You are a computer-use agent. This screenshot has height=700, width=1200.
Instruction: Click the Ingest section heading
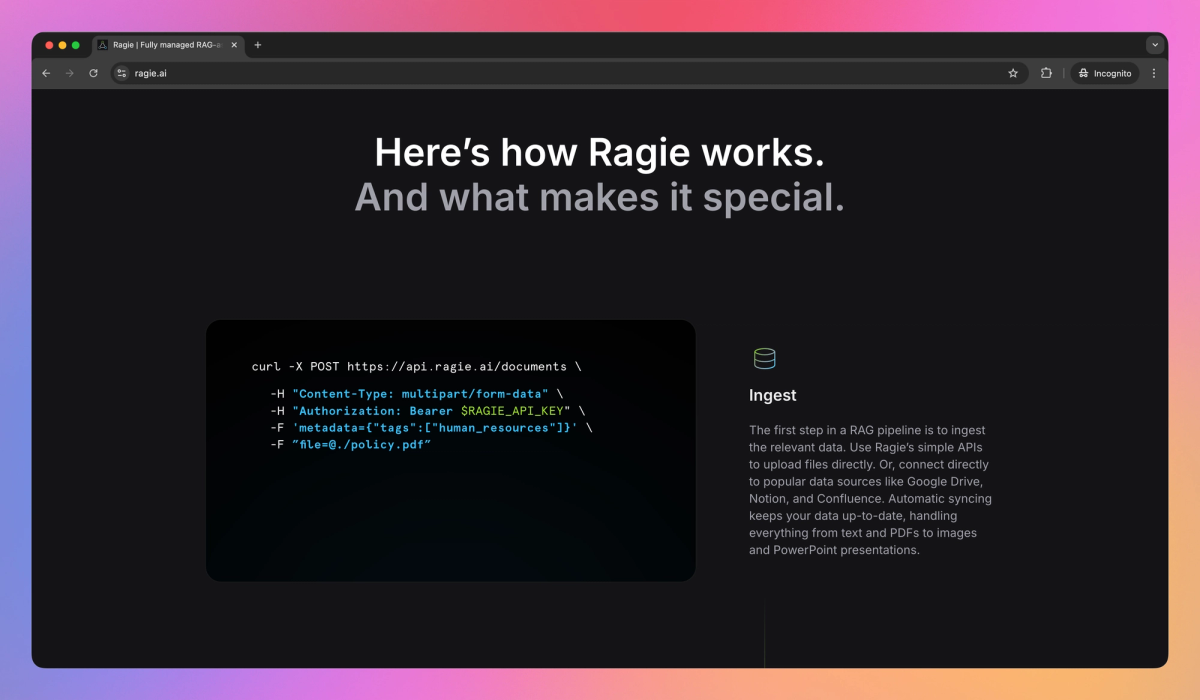tap(772, 395)
